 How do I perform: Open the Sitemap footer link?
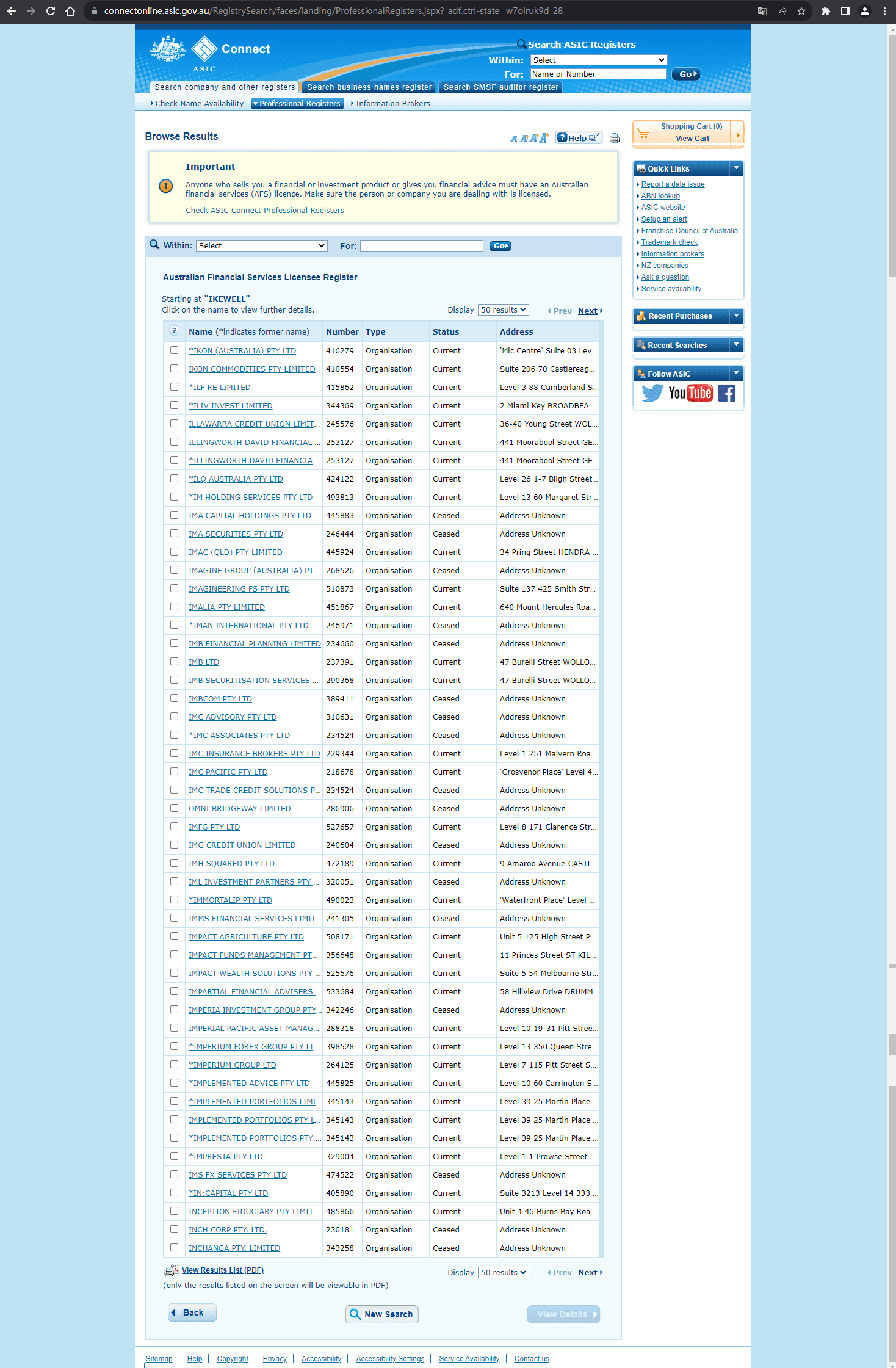pyautogui.click(x=159, y=1359)
